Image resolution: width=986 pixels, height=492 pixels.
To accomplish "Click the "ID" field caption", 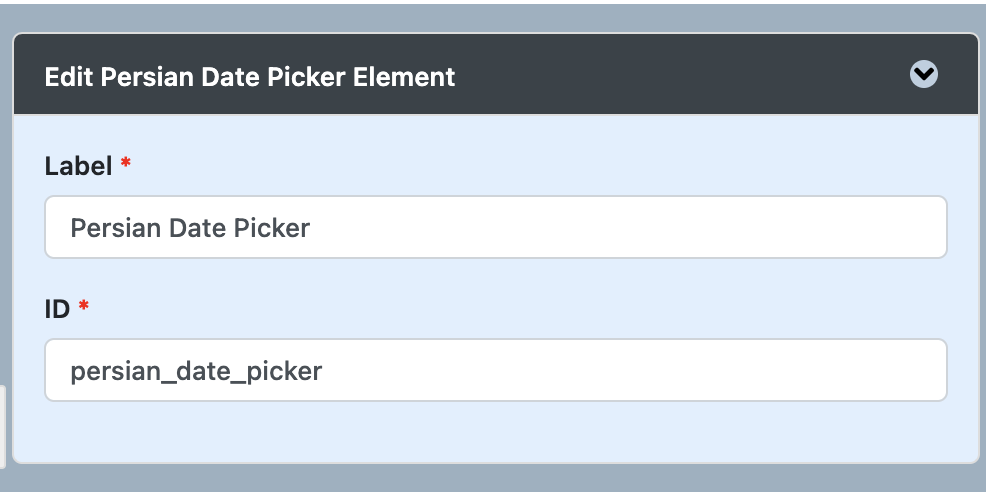I will [x=58, y=309].
